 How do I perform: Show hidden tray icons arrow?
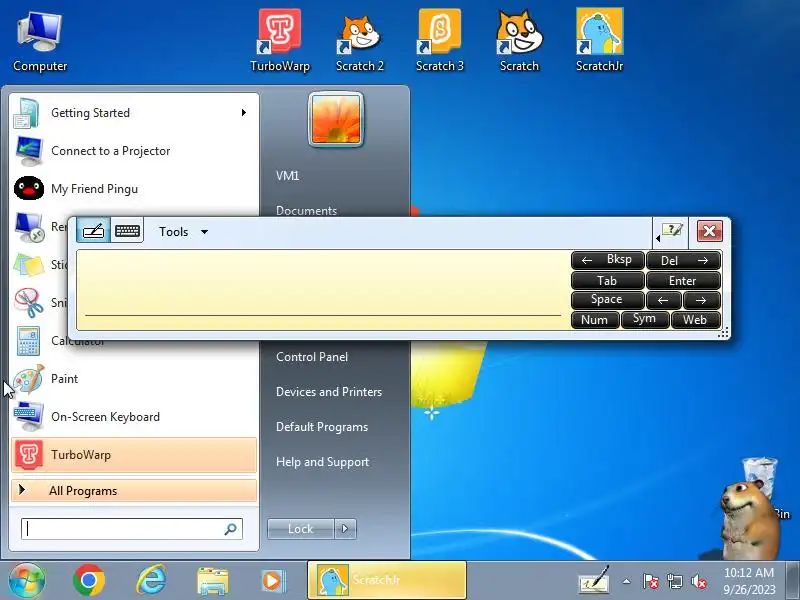[x=627, y=581]
